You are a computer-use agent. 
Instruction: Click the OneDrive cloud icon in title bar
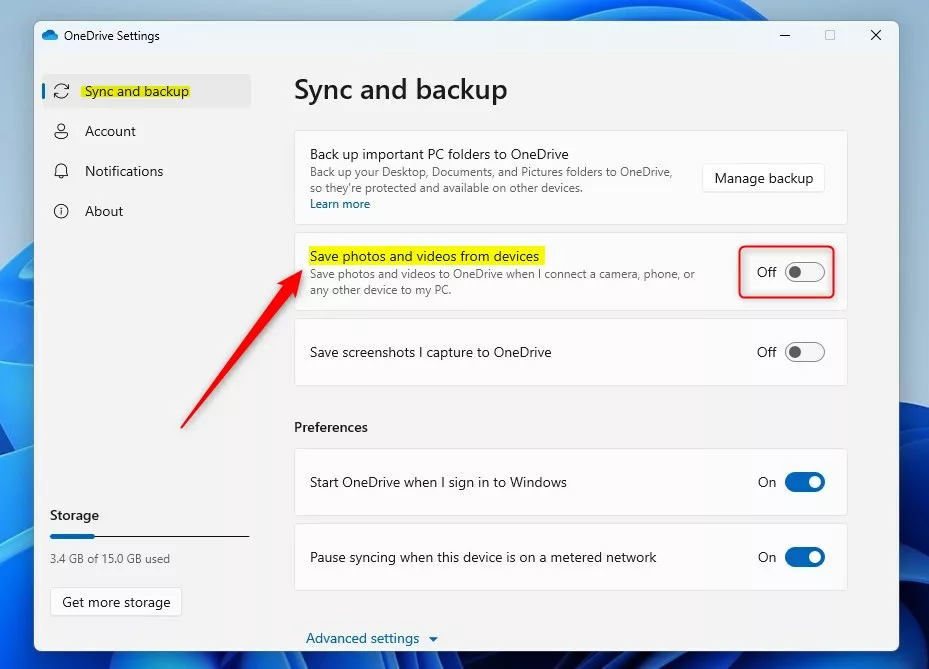pyautogui.click(x=50, y=35)
